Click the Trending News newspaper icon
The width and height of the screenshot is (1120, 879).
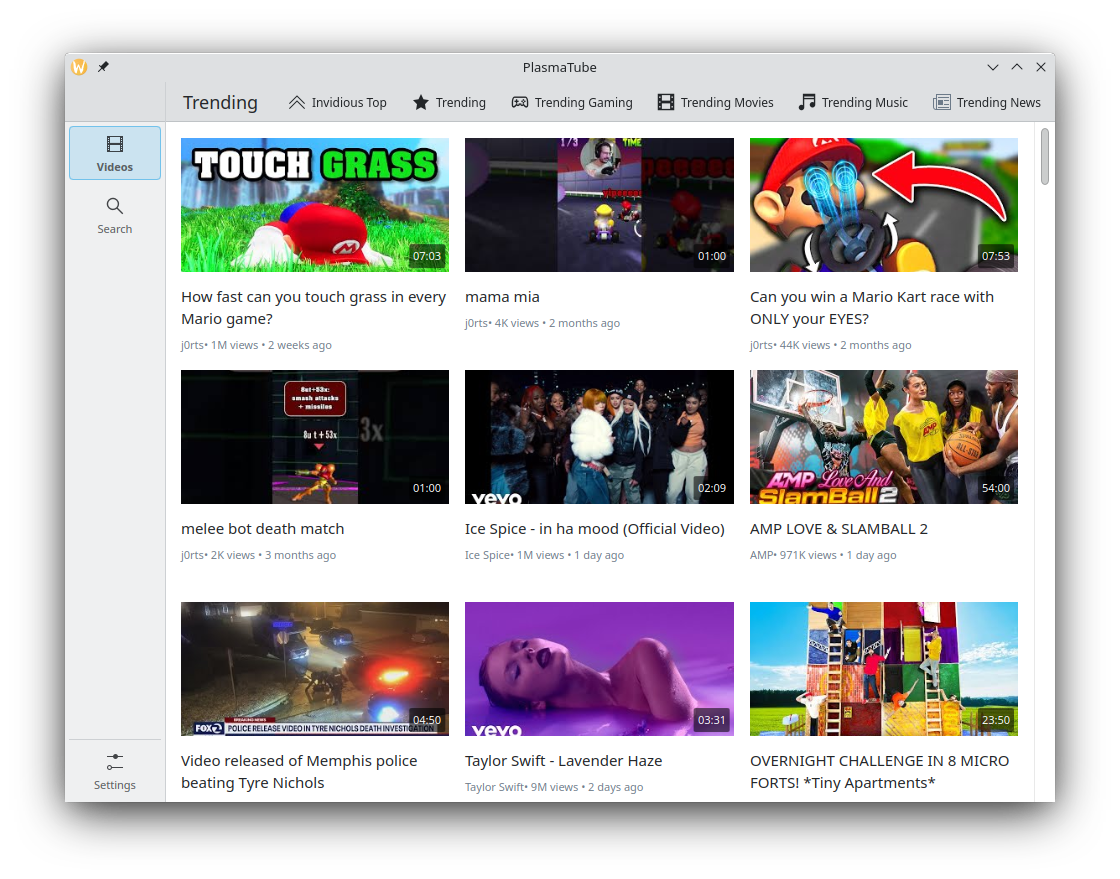(941, 102)
